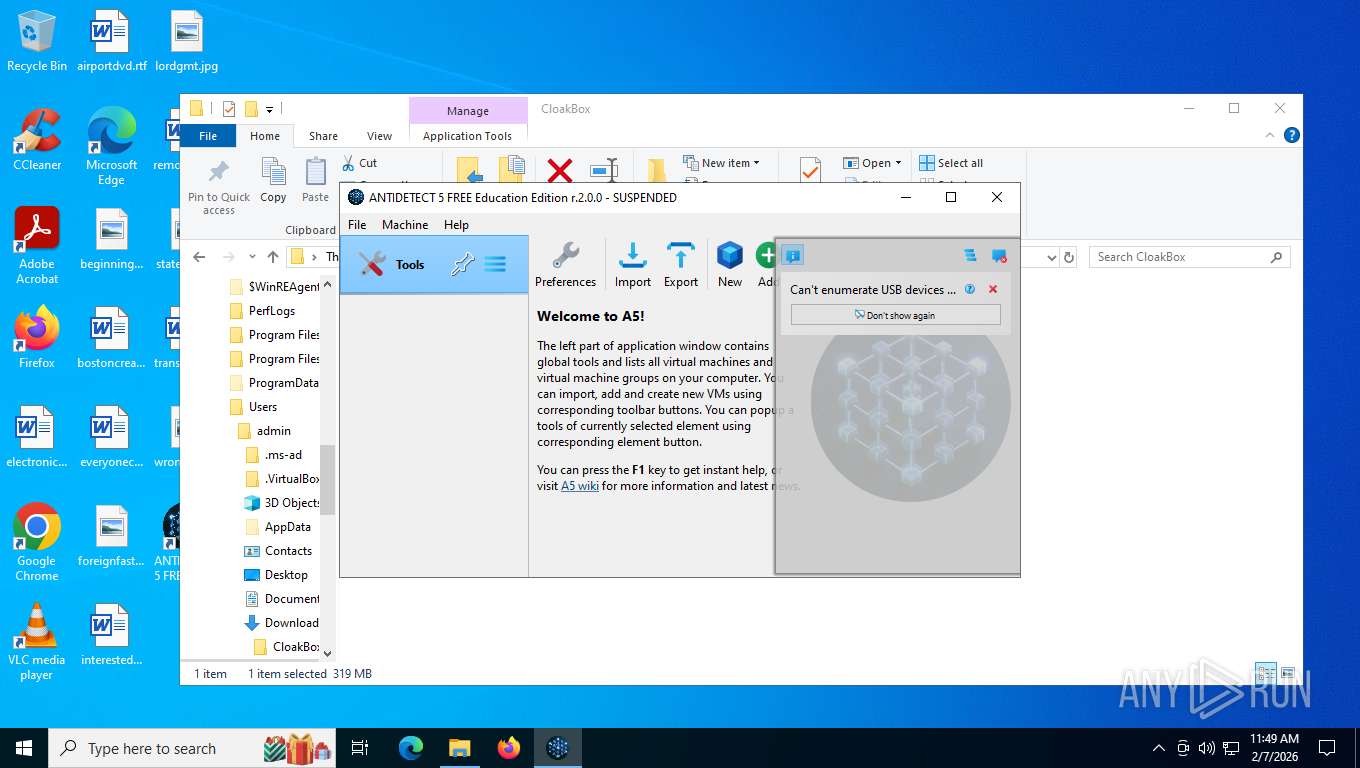
Task: Open the Tools hamburger menu icon
Action: click(495, 265)
